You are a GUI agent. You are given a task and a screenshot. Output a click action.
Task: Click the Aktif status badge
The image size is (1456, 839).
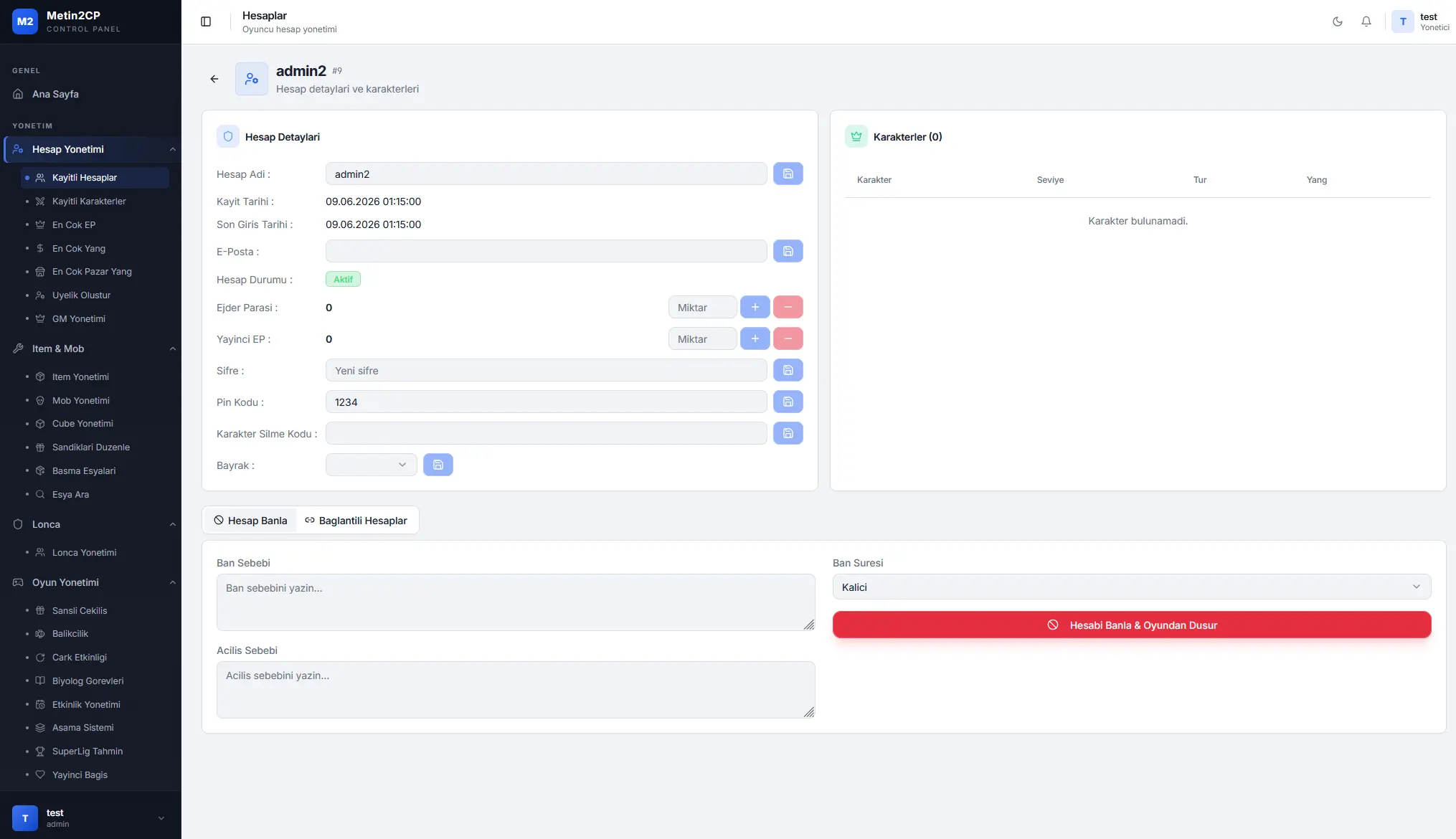(343, 279)
